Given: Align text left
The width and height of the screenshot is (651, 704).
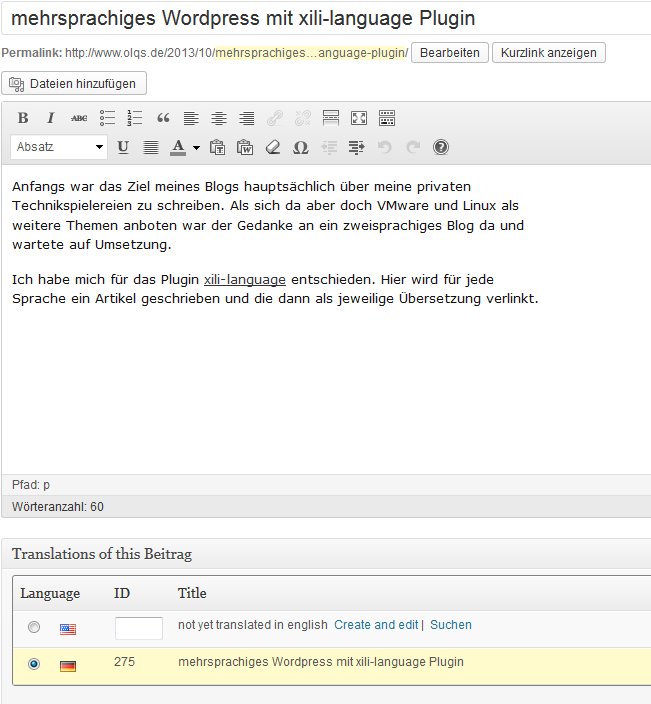Looking at the screenshot, I should click(191, 118).
